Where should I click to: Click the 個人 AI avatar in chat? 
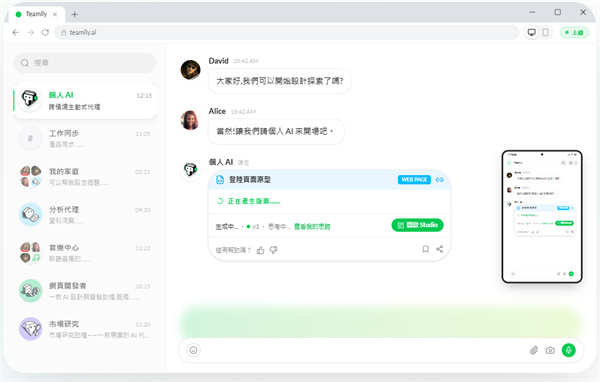point(190,169)
